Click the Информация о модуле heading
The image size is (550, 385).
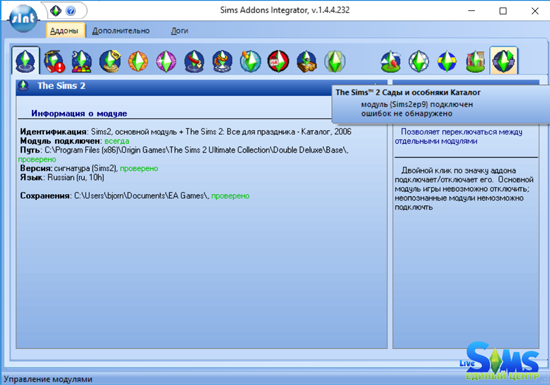[79, 113]
